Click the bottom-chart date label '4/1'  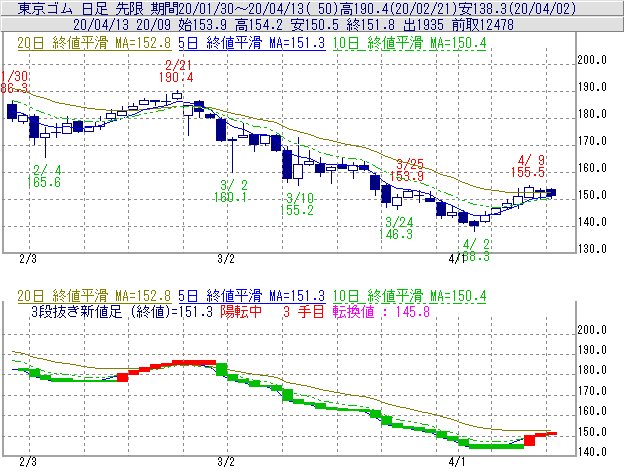(457, 462)
